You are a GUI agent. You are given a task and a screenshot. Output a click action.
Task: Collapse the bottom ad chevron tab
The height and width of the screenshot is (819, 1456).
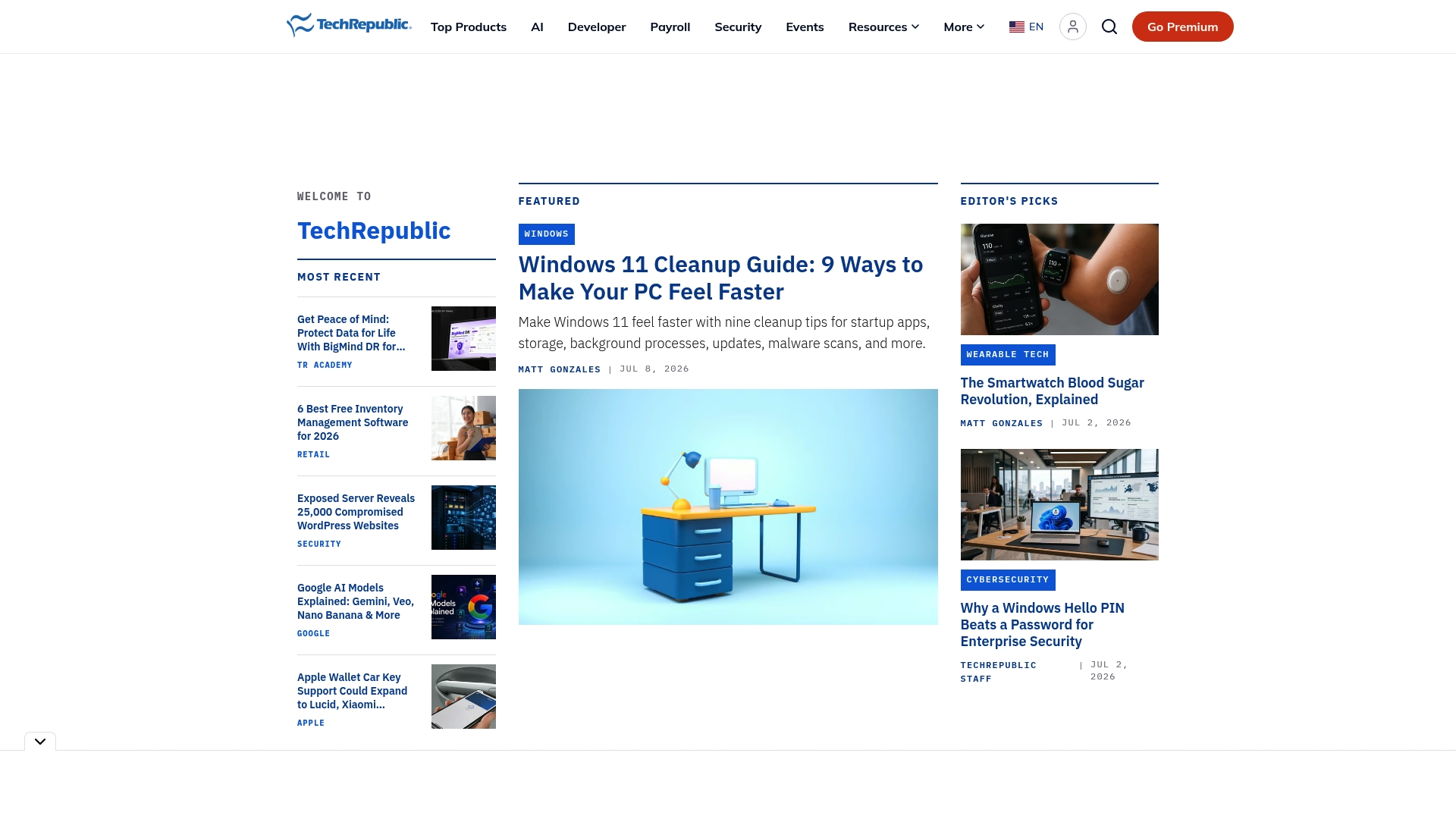pyautogui.click(x=40, y=742)
